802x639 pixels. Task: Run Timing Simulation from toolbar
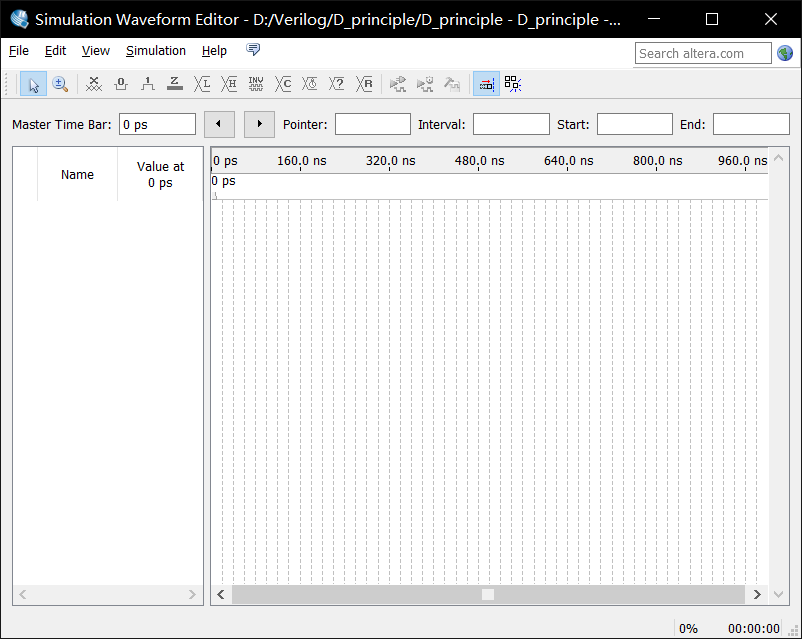tap(425, 84)
